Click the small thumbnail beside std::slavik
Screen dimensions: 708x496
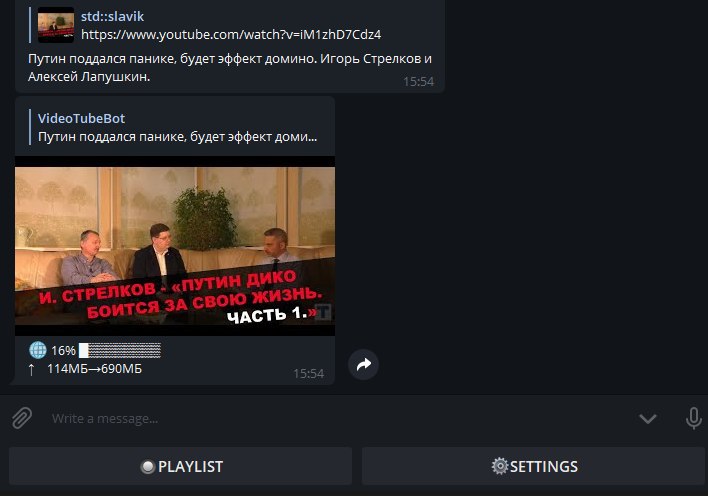coord(56,25)
